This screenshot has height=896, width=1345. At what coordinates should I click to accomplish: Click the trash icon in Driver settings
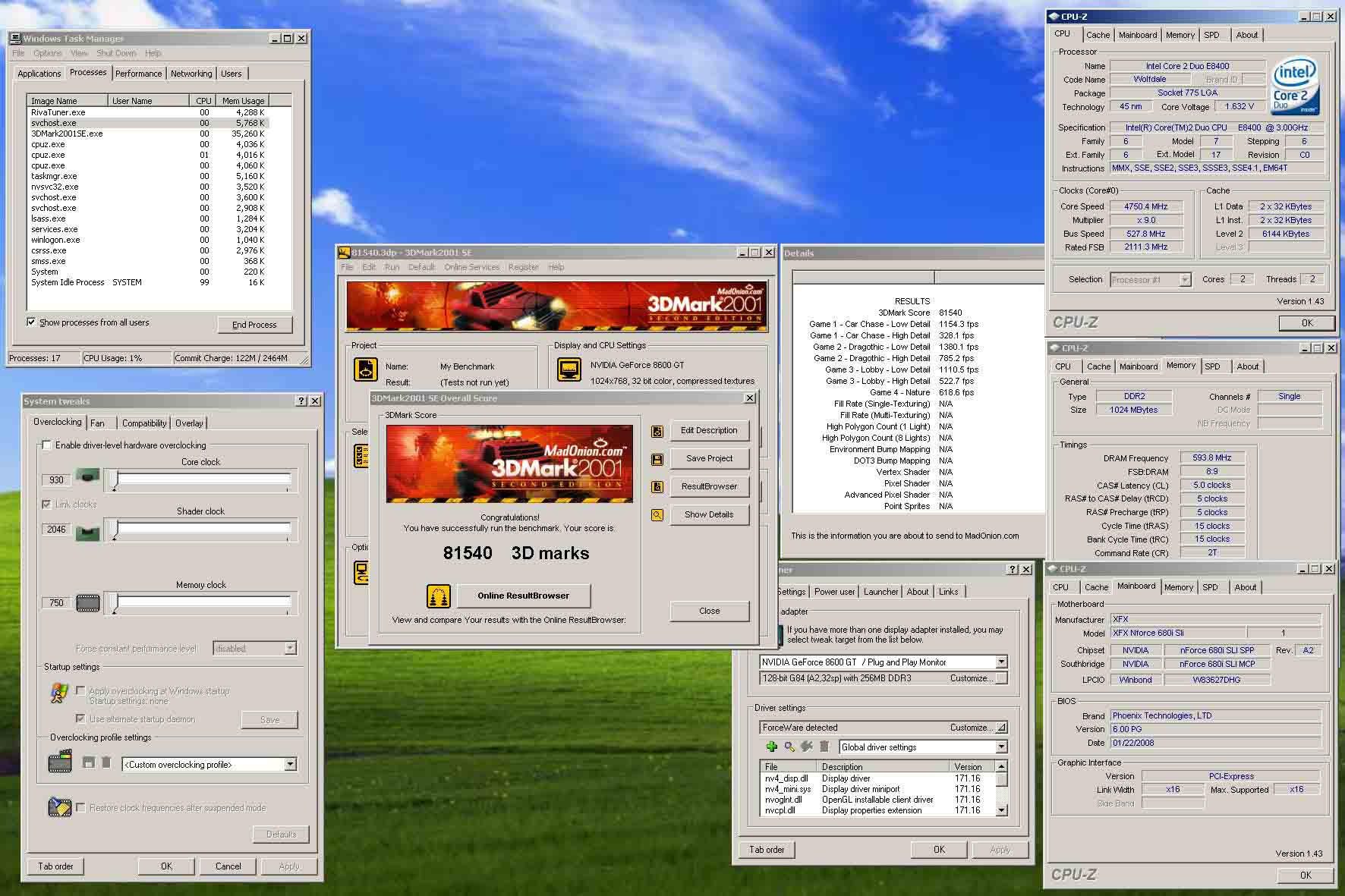click(x=824, y=747)
